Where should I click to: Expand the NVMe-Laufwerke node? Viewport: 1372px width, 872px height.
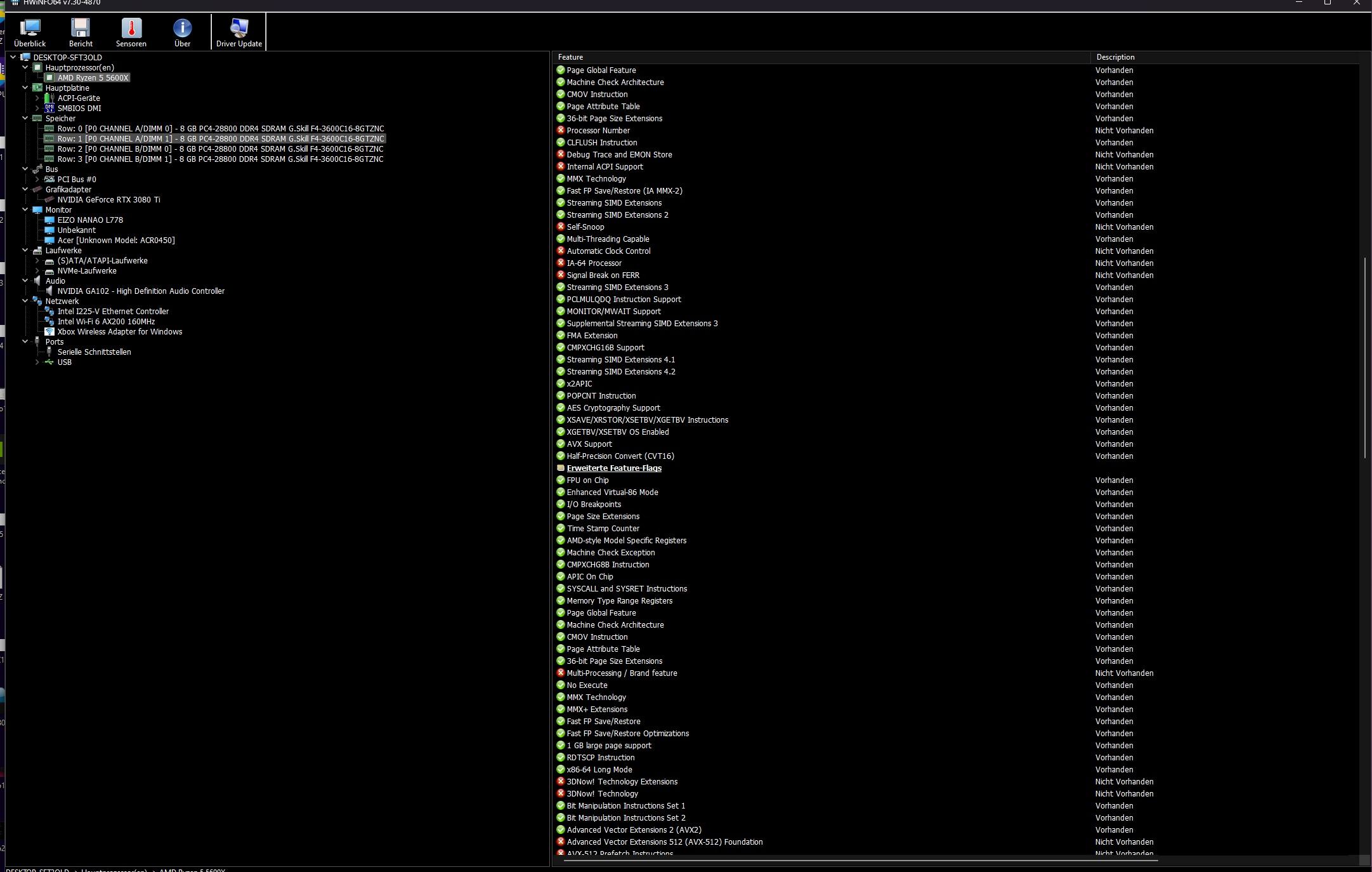(x=37, y=271)
